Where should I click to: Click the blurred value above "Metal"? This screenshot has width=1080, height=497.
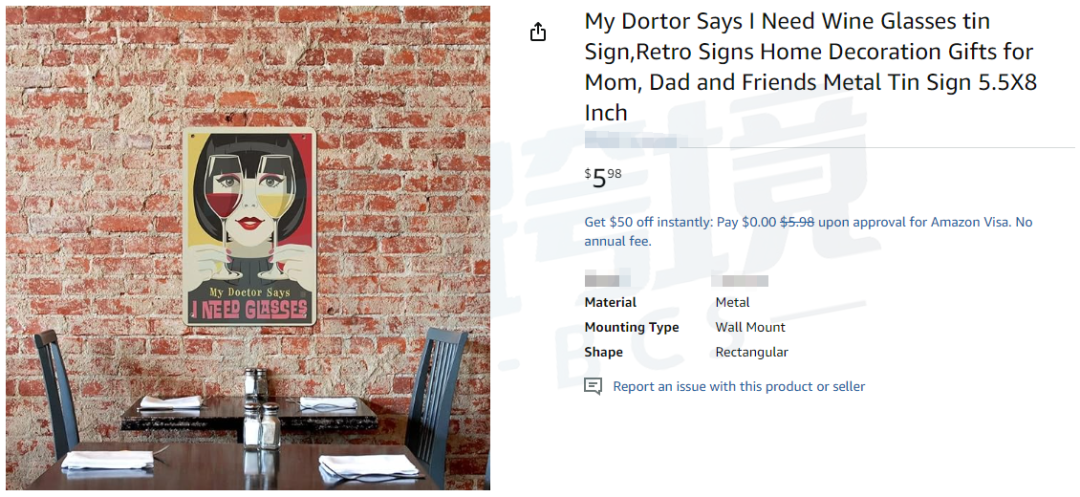click(739, 281)
